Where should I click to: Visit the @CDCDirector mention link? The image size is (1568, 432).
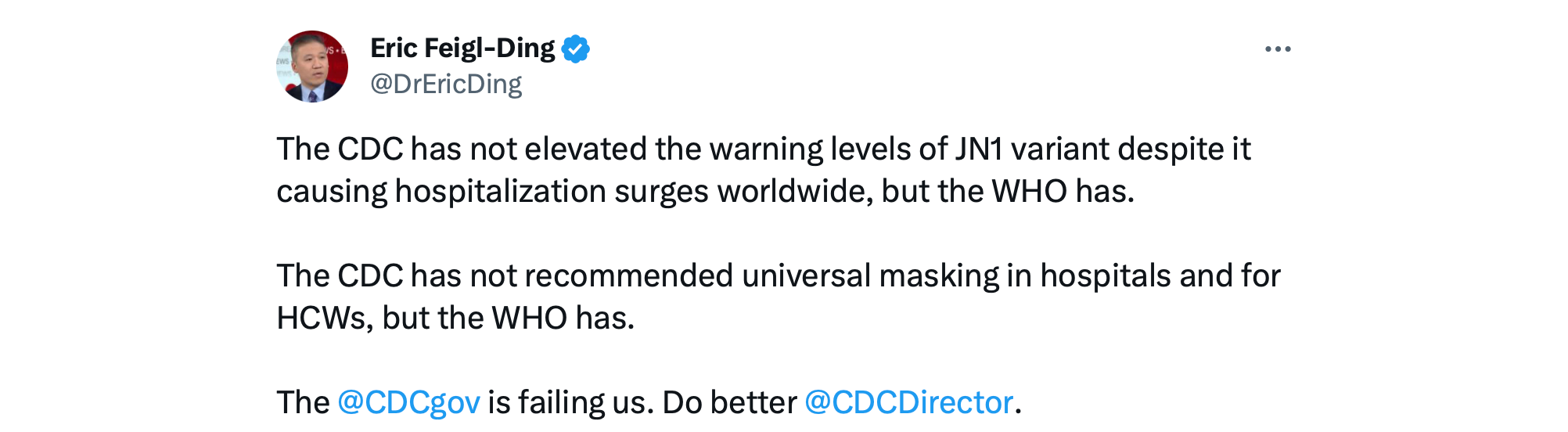908,403
